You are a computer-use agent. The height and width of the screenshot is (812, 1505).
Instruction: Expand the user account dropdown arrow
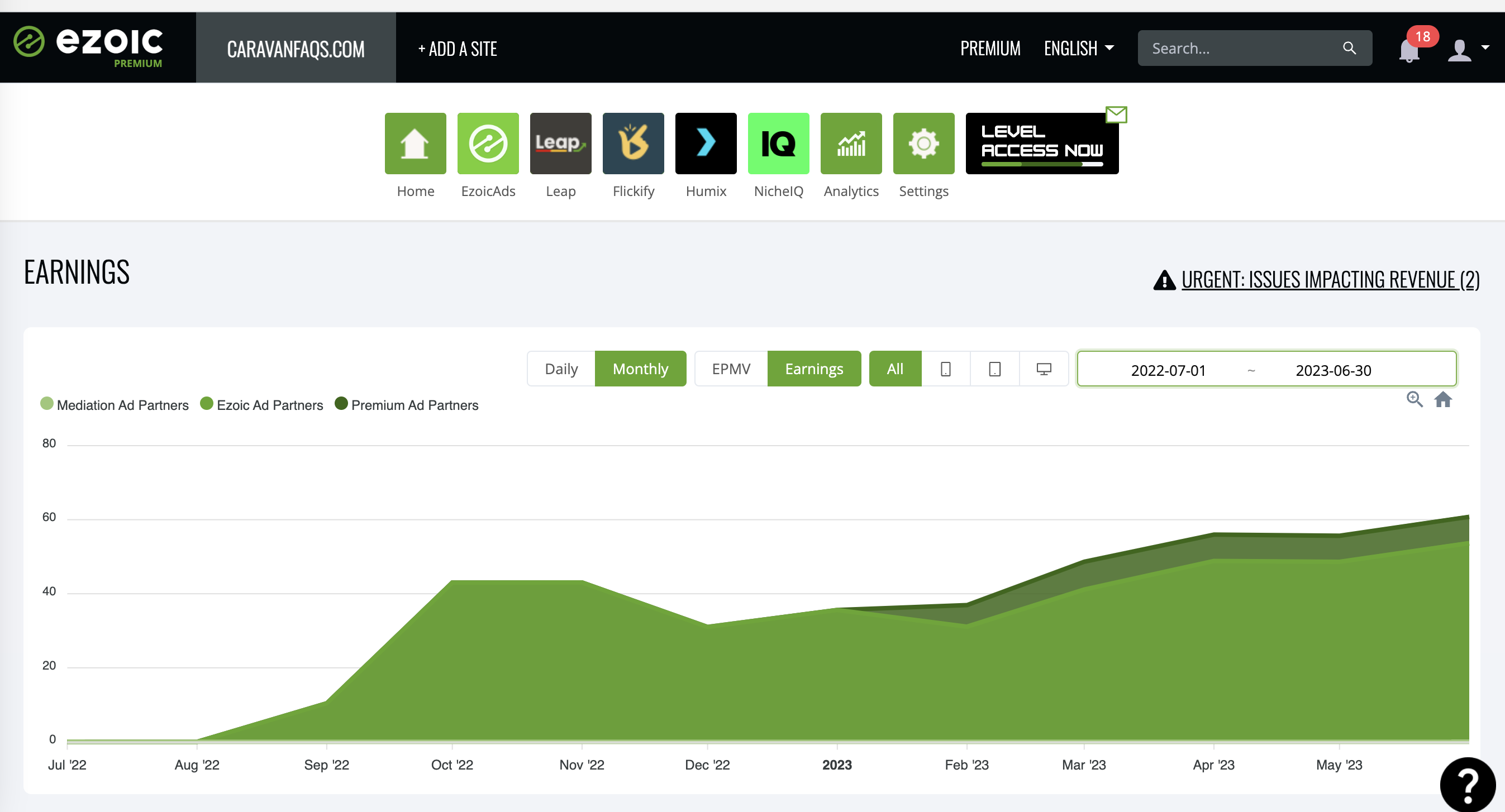click(1485, 47)
